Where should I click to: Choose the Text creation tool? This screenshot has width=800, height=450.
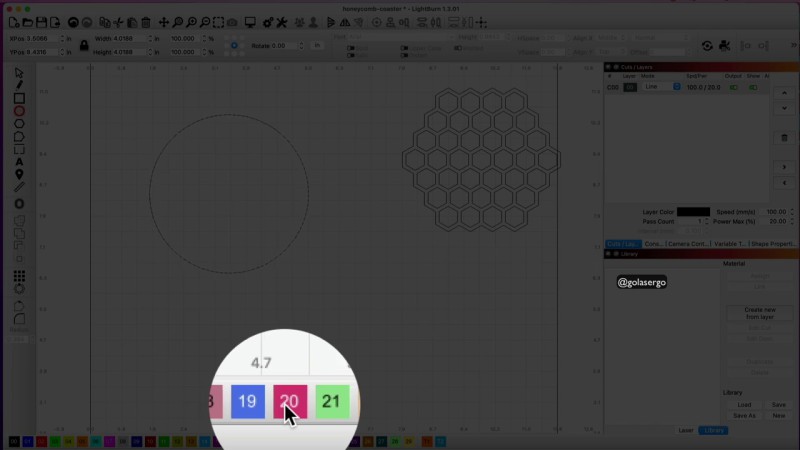point(19,162)
